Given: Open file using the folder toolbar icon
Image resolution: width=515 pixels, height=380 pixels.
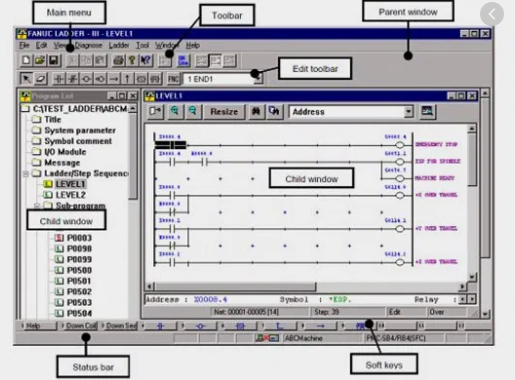Looking at the screenshot, I should click(40, 60).
